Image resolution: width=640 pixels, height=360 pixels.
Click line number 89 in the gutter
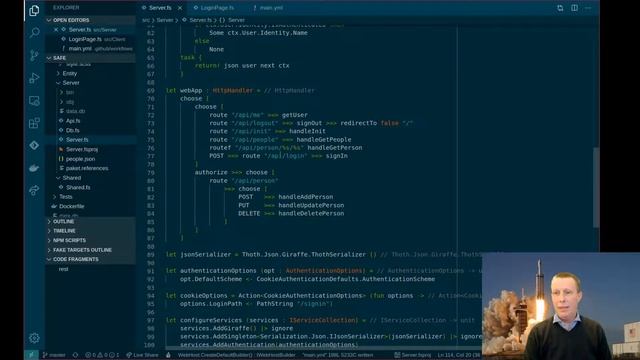[x=151, y=255]
